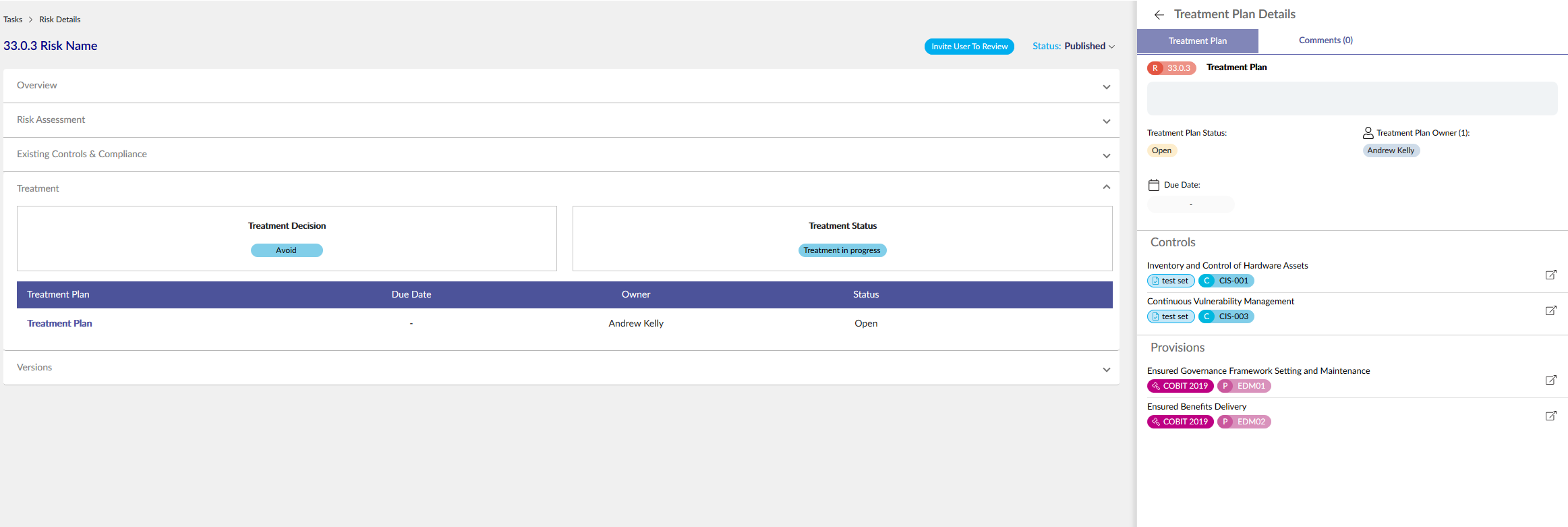Click Andrew Kelly in the table row

tap(636, 324)
